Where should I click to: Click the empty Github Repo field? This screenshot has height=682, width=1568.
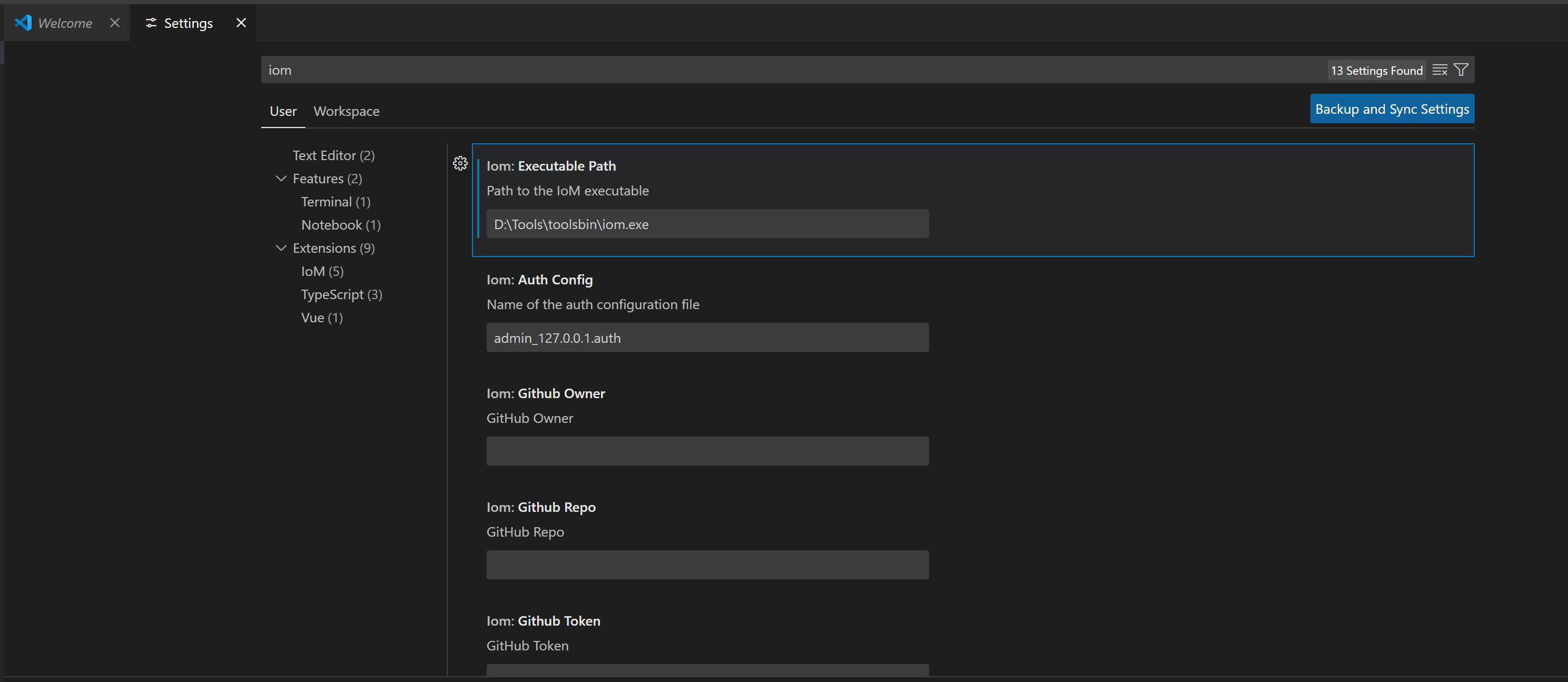coord(707,565)
